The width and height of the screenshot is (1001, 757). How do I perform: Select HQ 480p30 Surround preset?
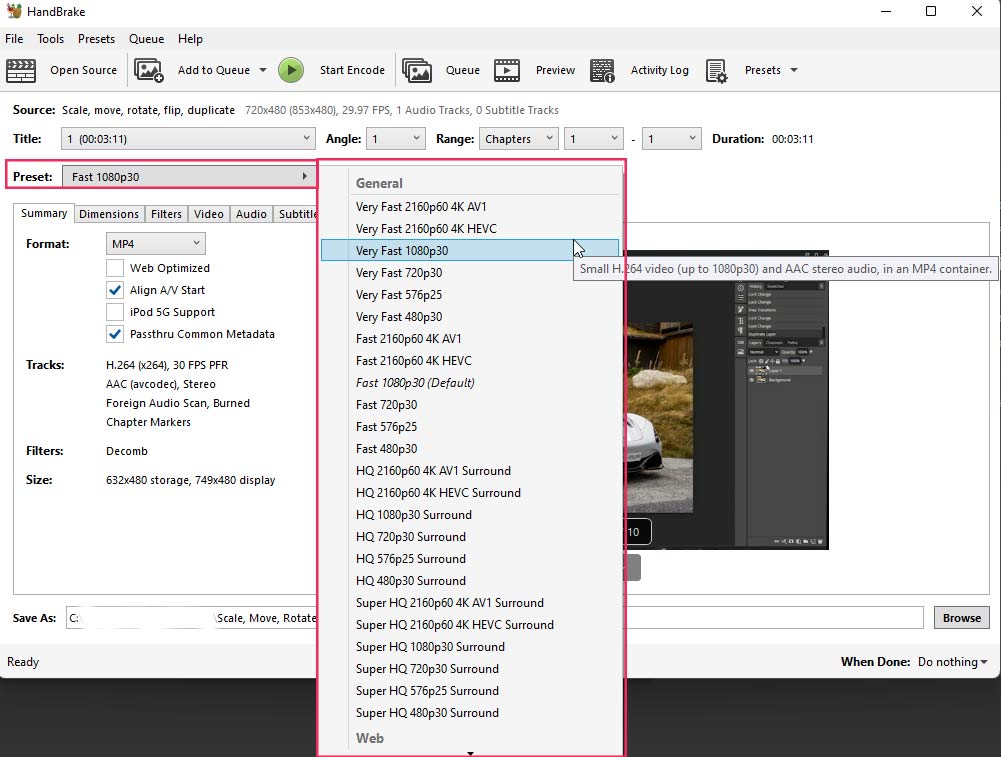tap(470, 581)
